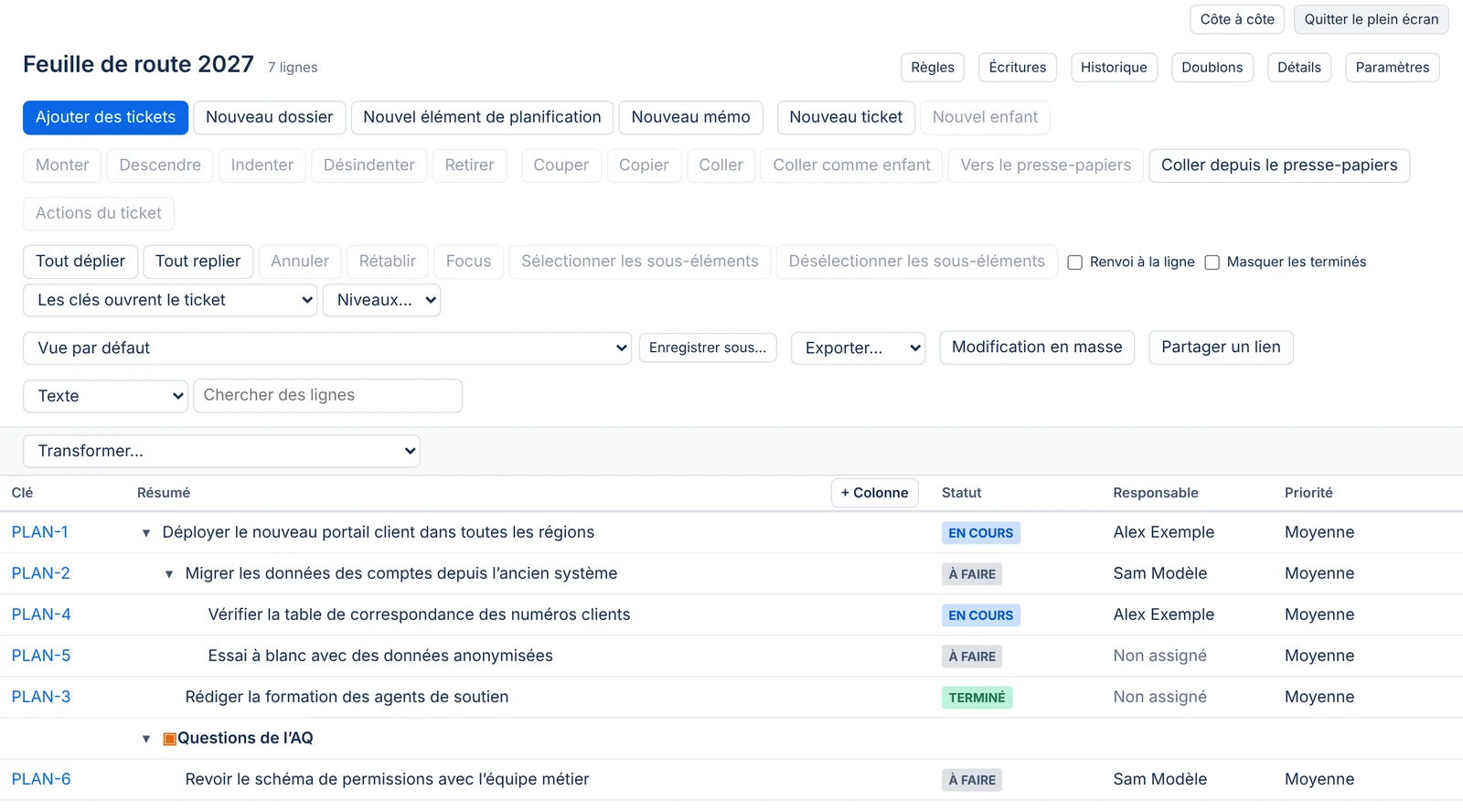Create a Nouveau mémo

690,117
